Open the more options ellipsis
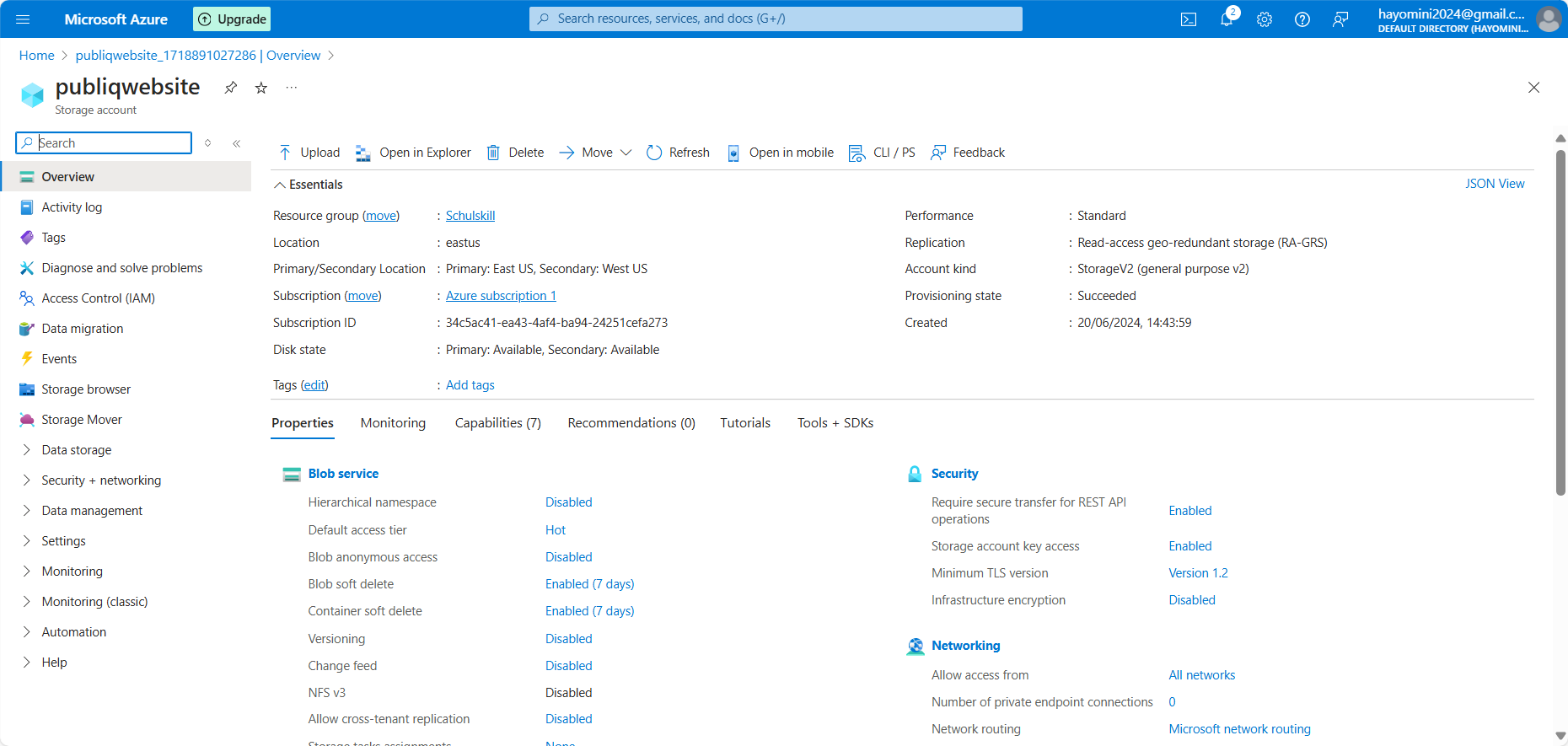Viewport: 1568px width, 746px height. [292, 88]
